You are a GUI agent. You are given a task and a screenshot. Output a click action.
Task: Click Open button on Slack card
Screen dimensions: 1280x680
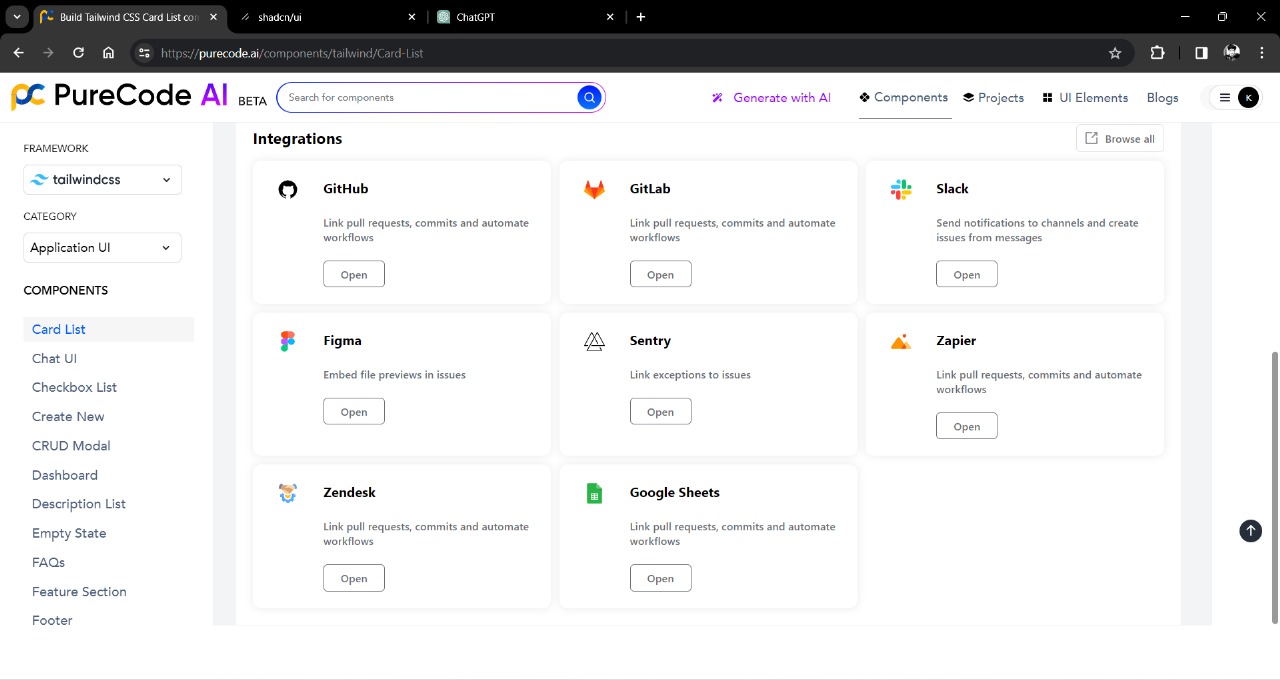coord(967,275)
